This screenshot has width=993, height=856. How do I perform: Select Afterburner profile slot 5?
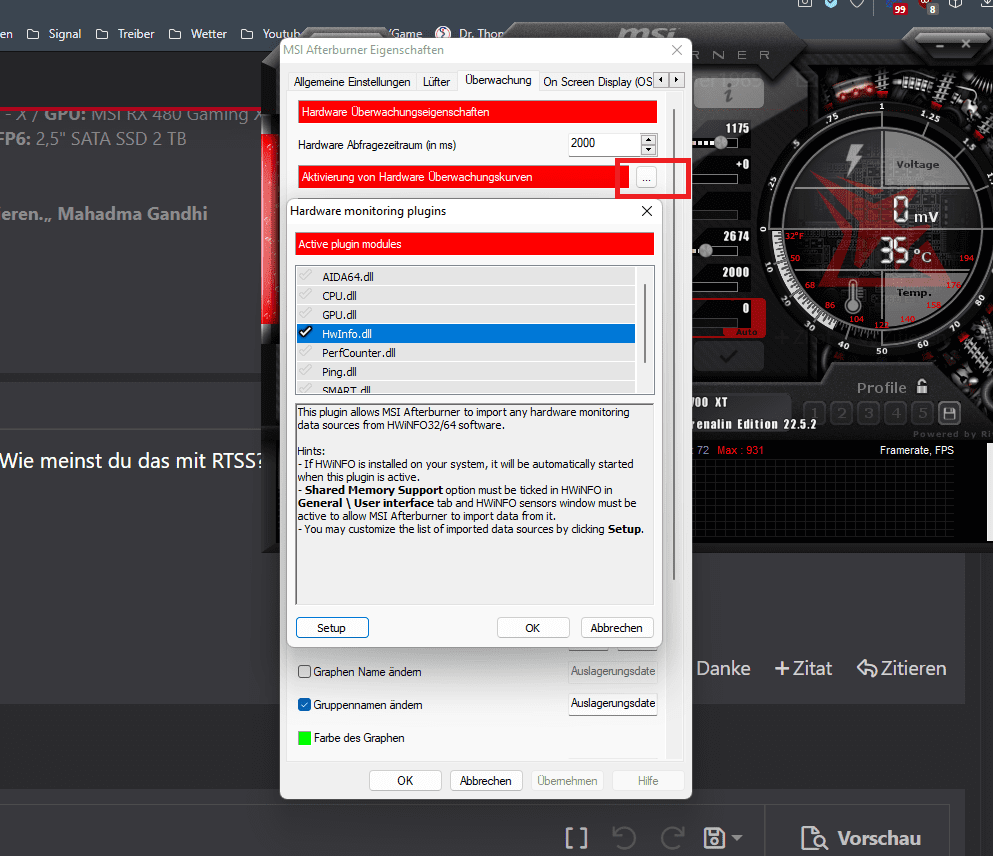point(923,413)
